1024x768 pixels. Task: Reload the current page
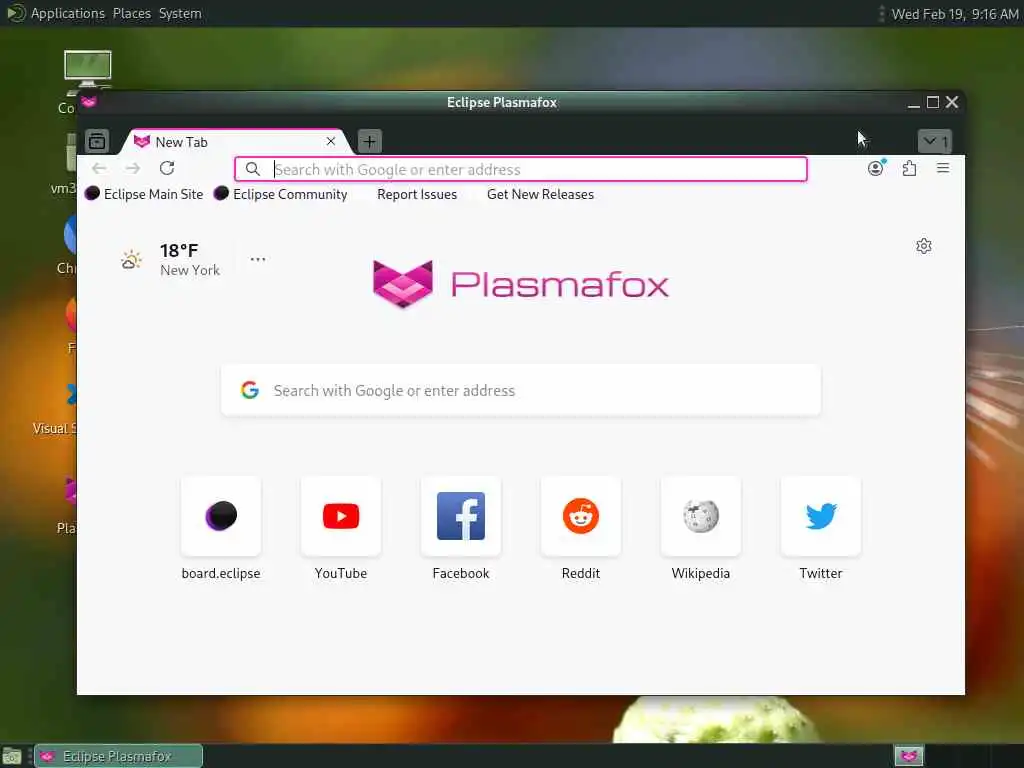167,168
